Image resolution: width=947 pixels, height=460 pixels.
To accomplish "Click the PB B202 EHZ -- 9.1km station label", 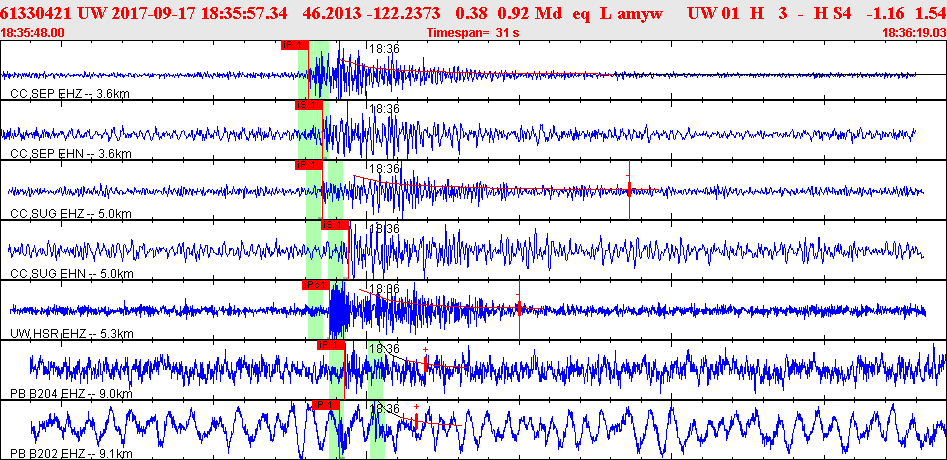I will pos(71,454).
